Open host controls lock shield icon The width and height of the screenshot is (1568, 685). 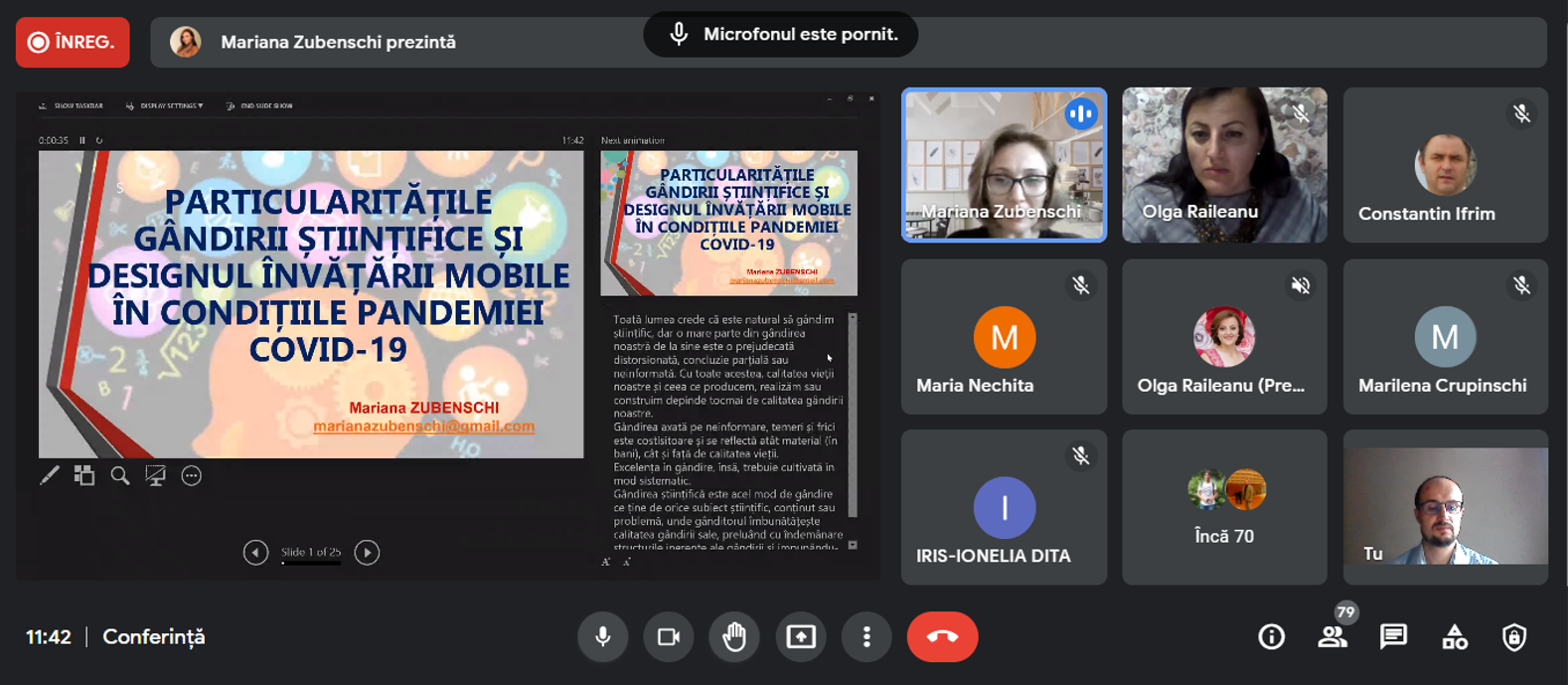coord(1513,637)
